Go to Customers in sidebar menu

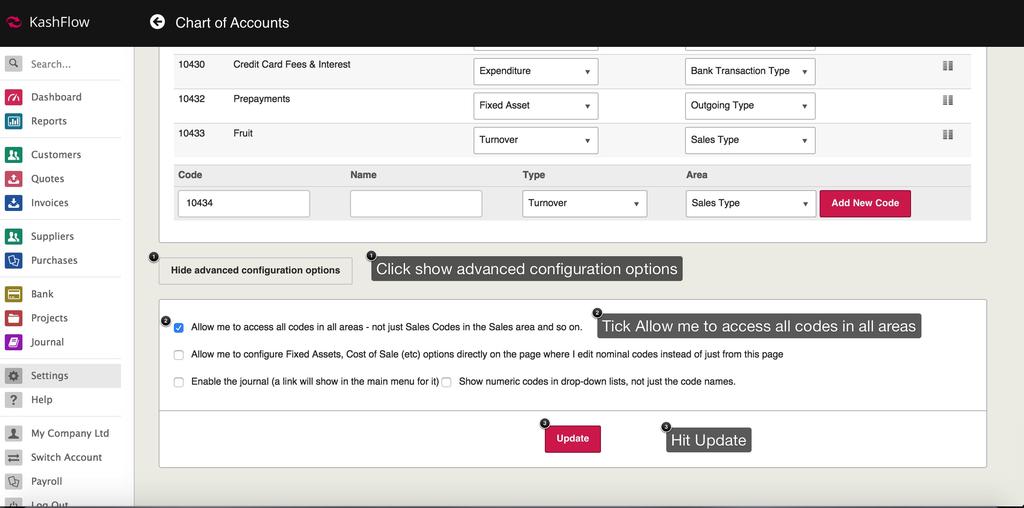[x=56, y=155]
